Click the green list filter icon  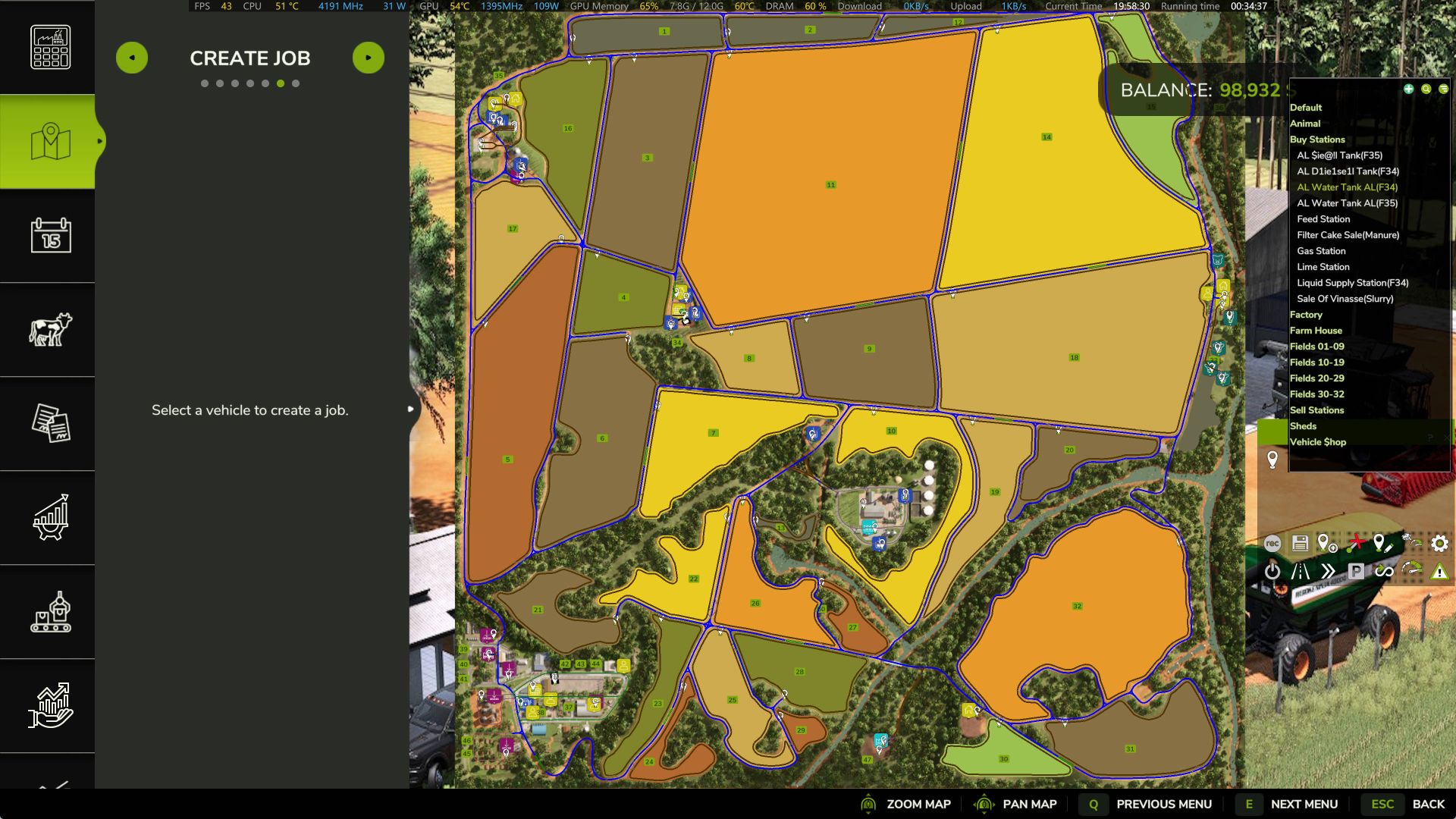coord(1443,89)
